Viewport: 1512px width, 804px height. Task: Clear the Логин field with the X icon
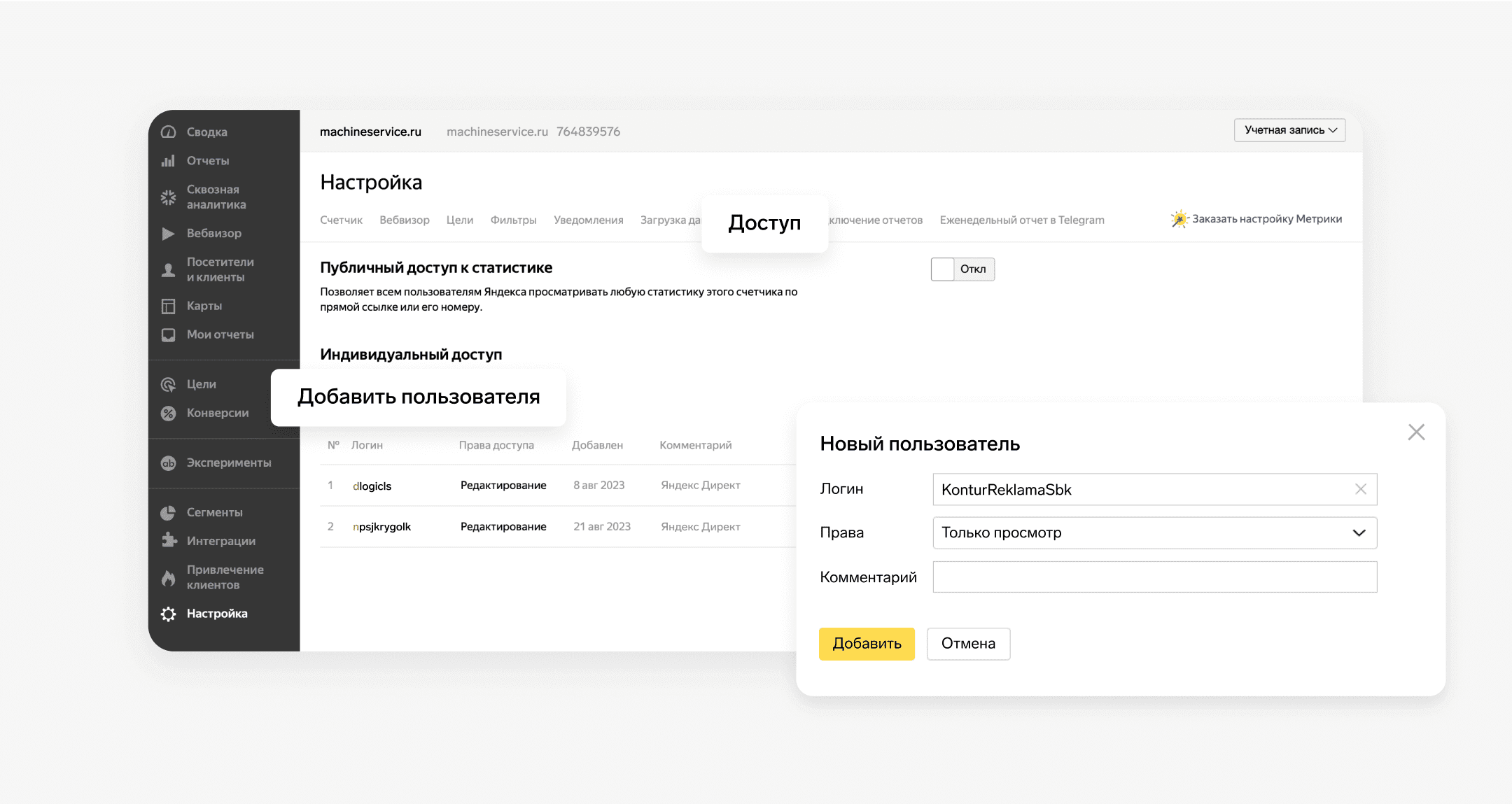[x=1360, y=489]
